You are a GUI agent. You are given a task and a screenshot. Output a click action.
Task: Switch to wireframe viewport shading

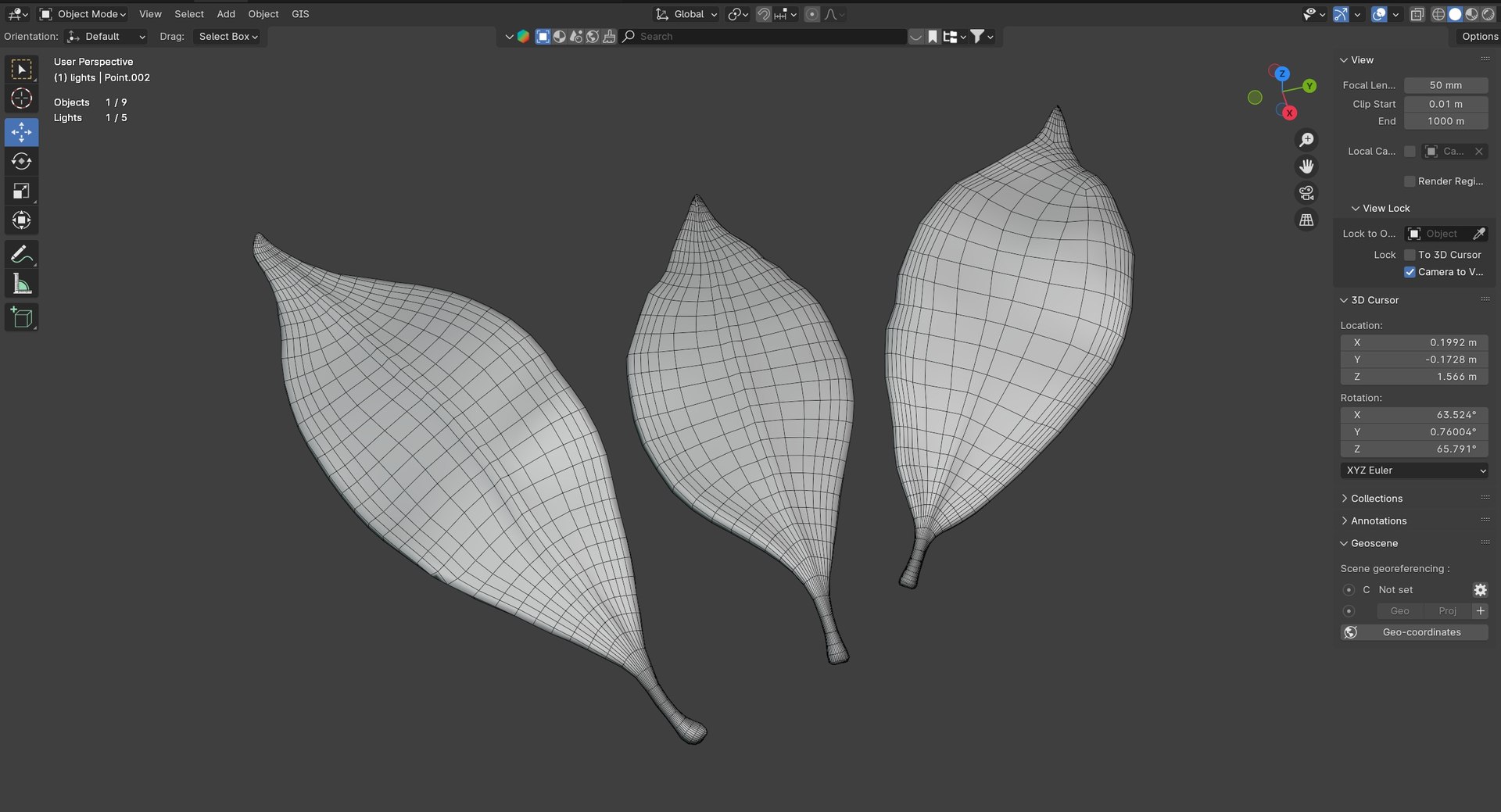tap(1438, 14)
